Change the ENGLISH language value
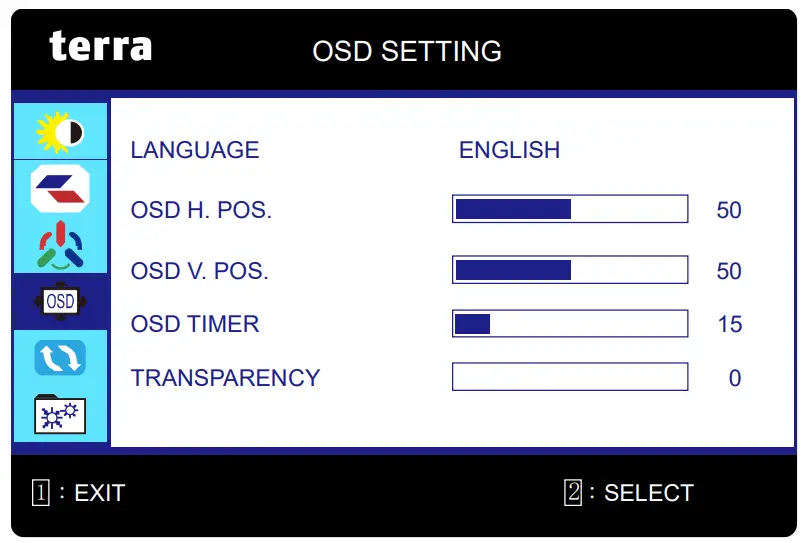 pyautogui.click(x=509, y=150)
